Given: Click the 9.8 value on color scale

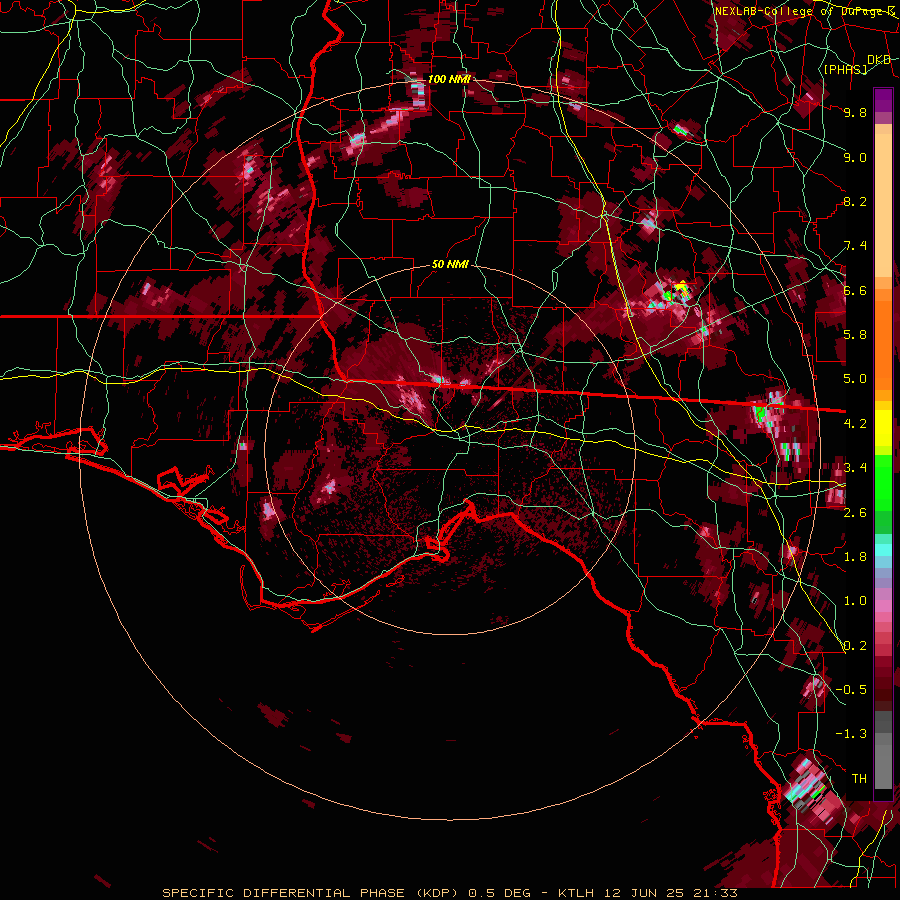Looking at the screenshot, I should pyautogui.click(x=855, y=112).
